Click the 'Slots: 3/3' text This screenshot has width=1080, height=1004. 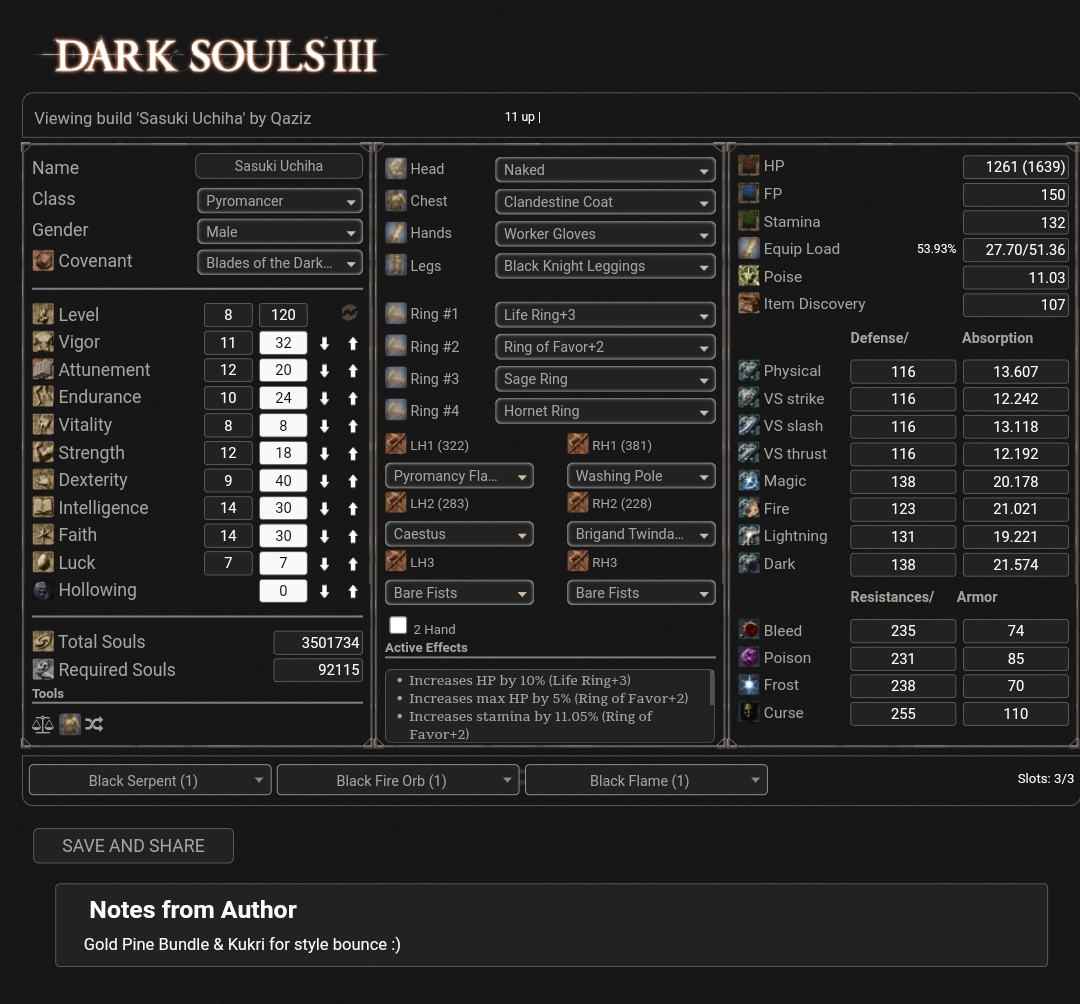(x=1045, y=779)
